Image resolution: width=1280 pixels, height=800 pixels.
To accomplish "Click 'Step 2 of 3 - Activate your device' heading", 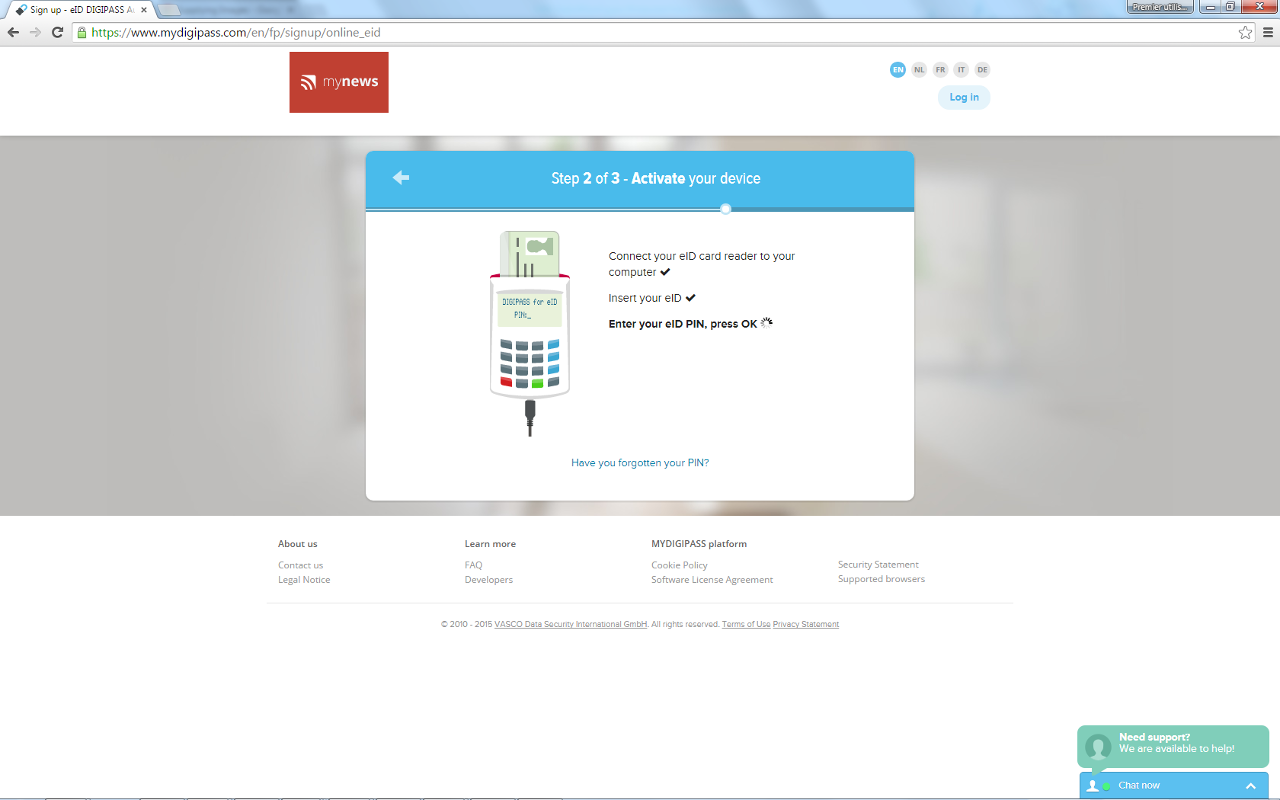I will pyautogui.click(x=656, y=178).
